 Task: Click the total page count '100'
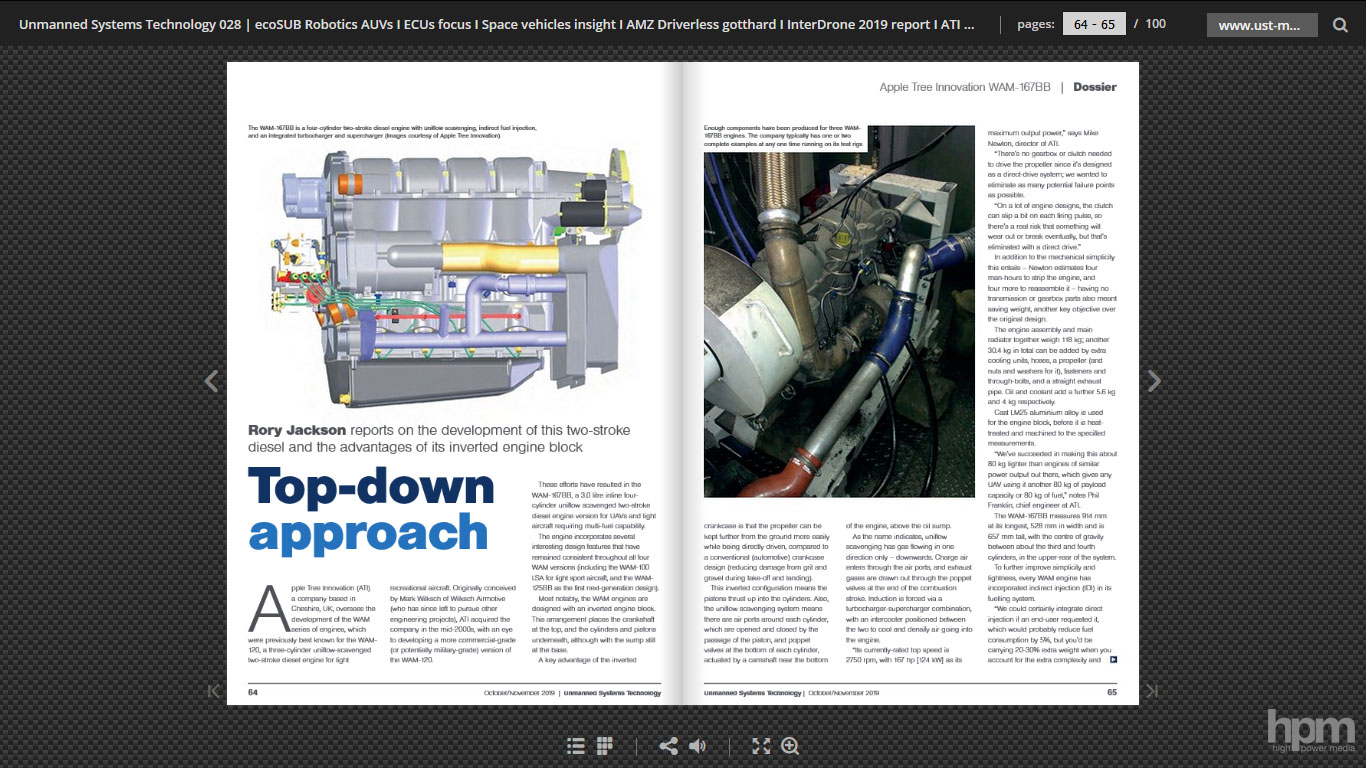1156,24
